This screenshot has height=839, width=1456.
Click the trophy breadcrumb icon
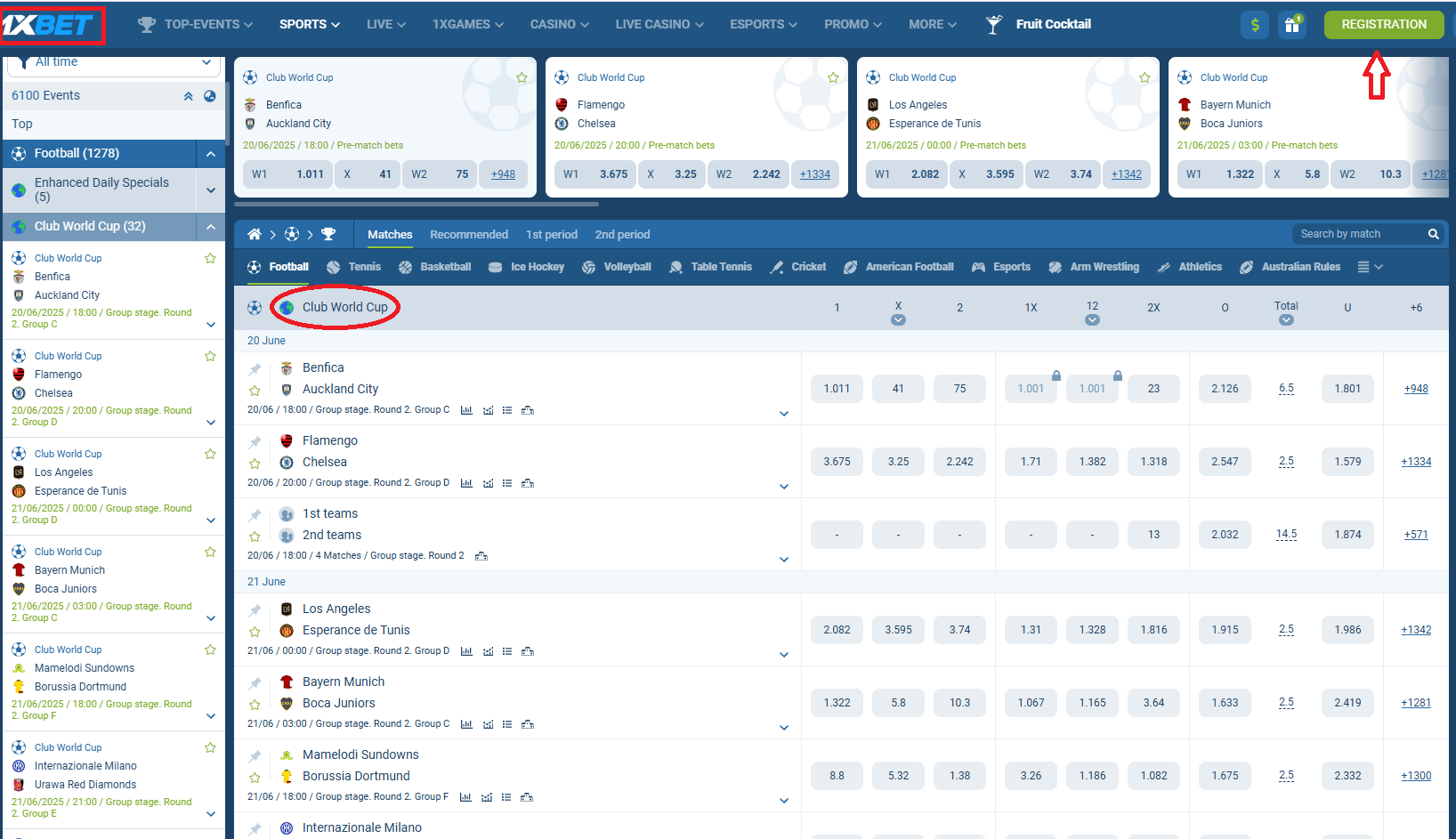pyautogui.click(x=328, y=234)
